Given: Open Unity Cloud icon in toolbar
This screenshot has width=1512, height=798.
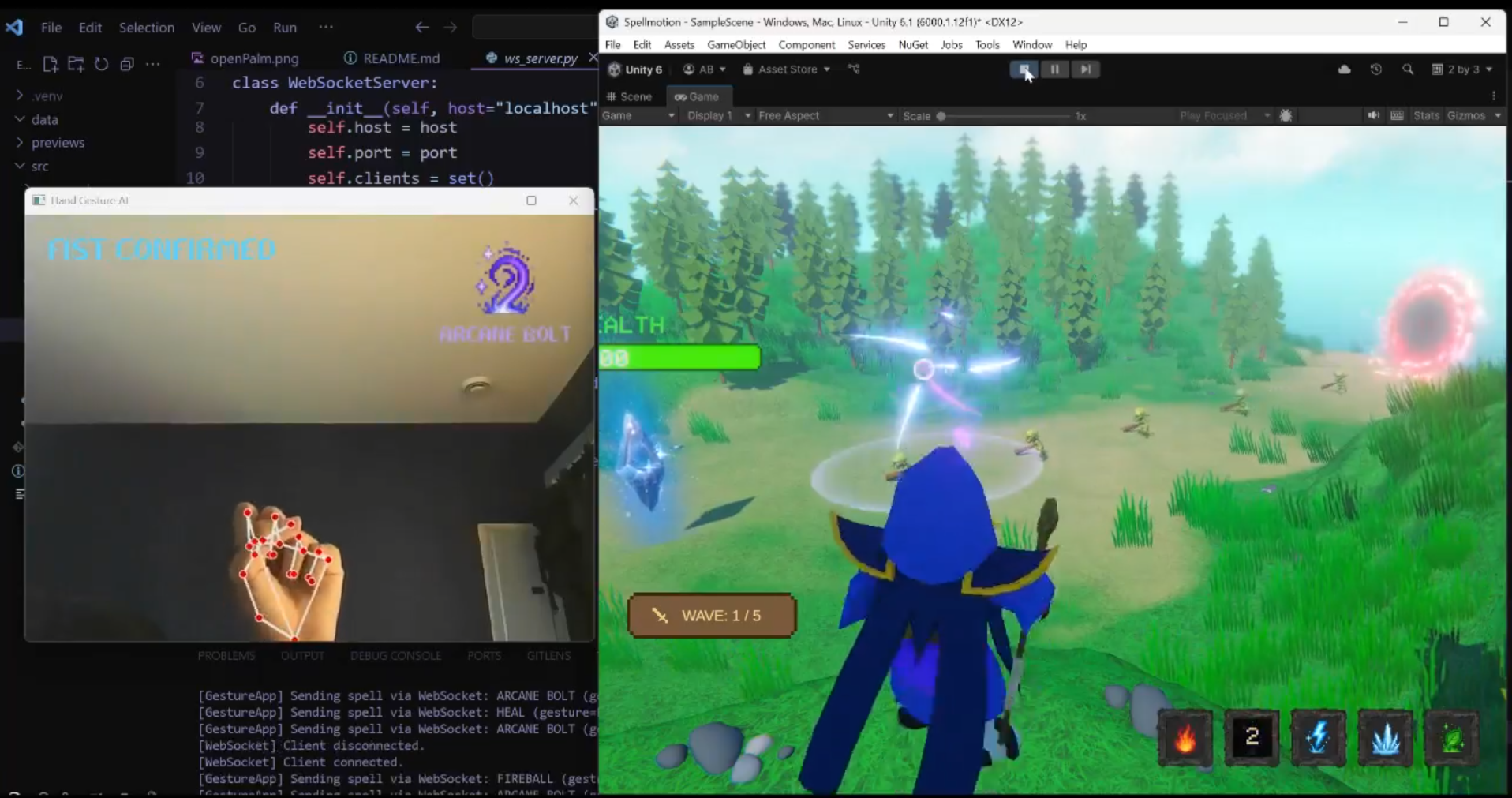Looking at the screenshot, I should [1345, 69].
